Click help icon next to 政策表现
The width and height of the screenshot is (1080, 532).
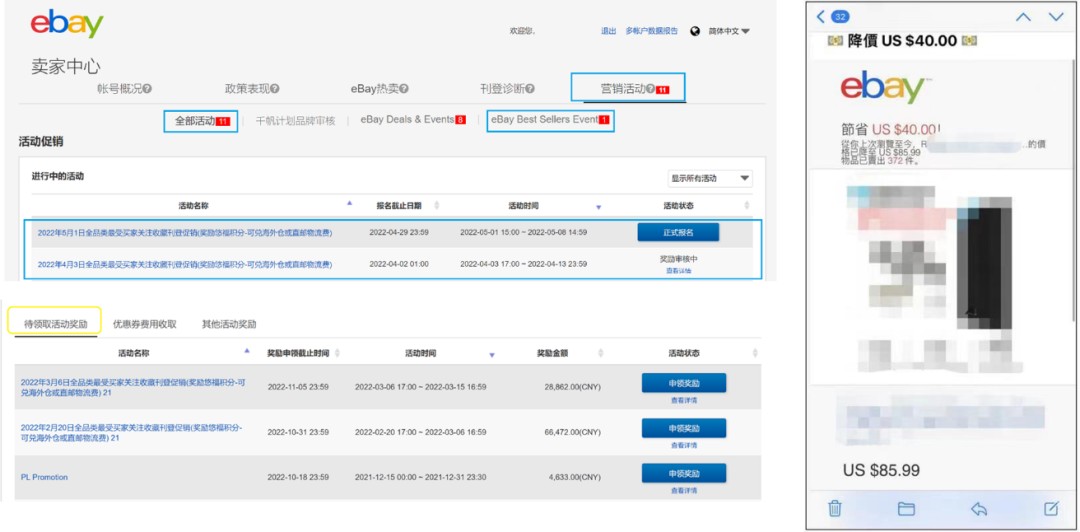[275, 89]
